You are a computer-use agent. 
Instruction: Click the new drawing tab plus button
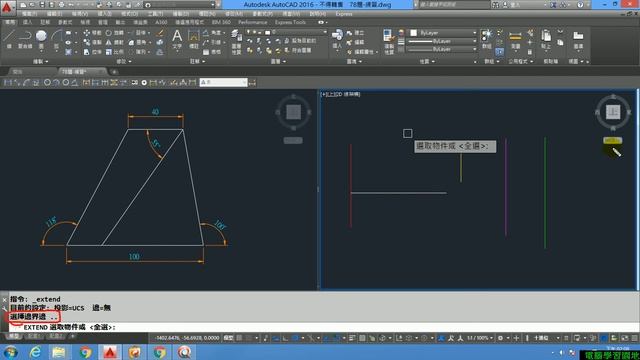(x=114, y=72)
